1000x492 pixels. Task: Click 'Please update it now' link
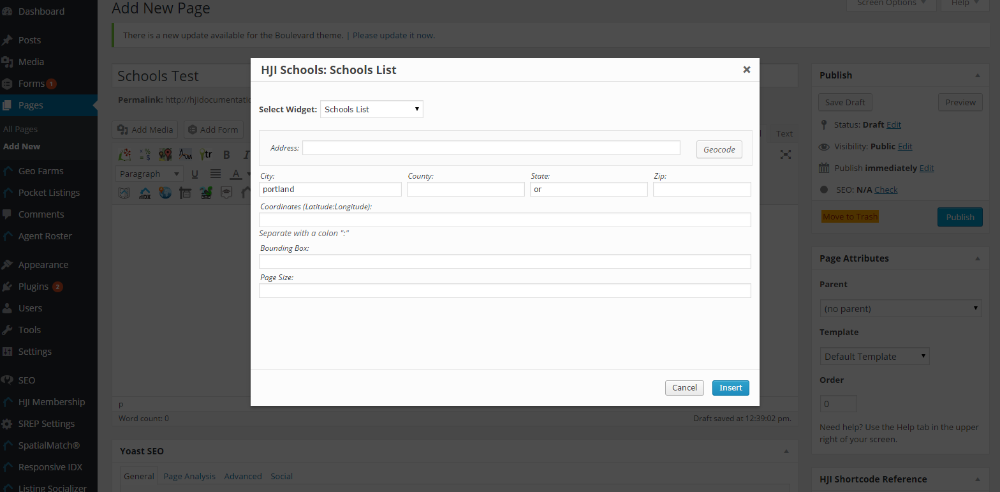[393, 35]
